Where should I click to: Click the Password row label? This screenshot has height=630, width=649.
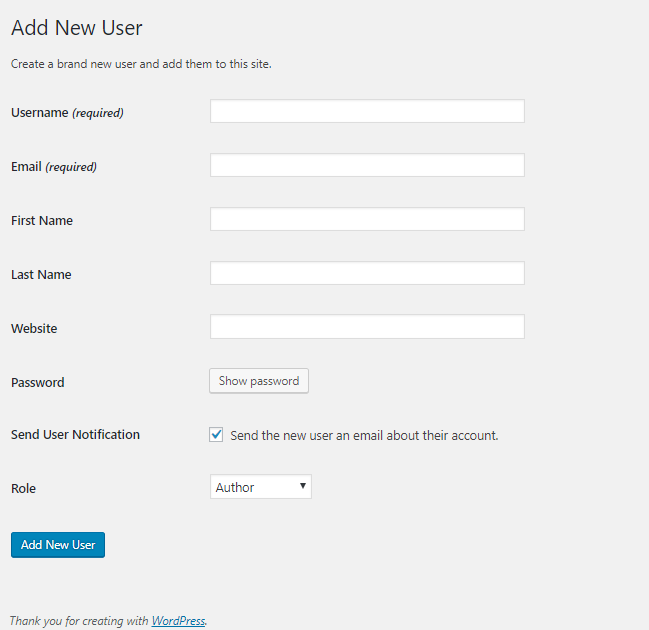coord(38,382)
